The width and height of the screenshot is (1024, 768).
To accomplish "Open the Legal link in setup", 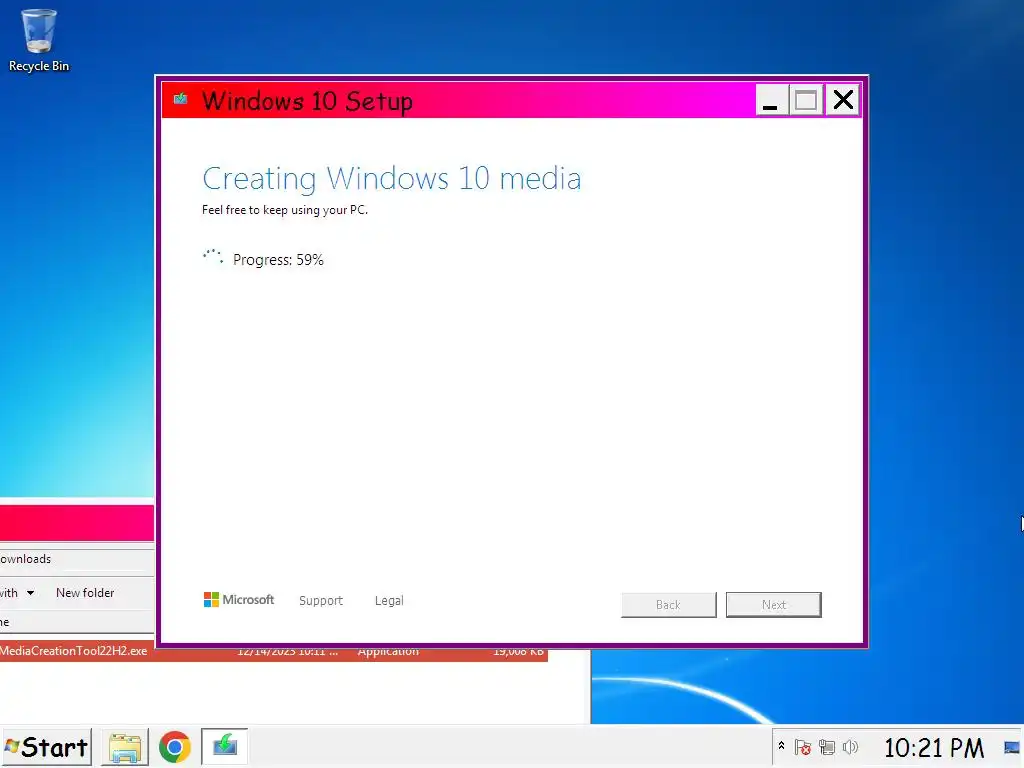I will 389,600.
